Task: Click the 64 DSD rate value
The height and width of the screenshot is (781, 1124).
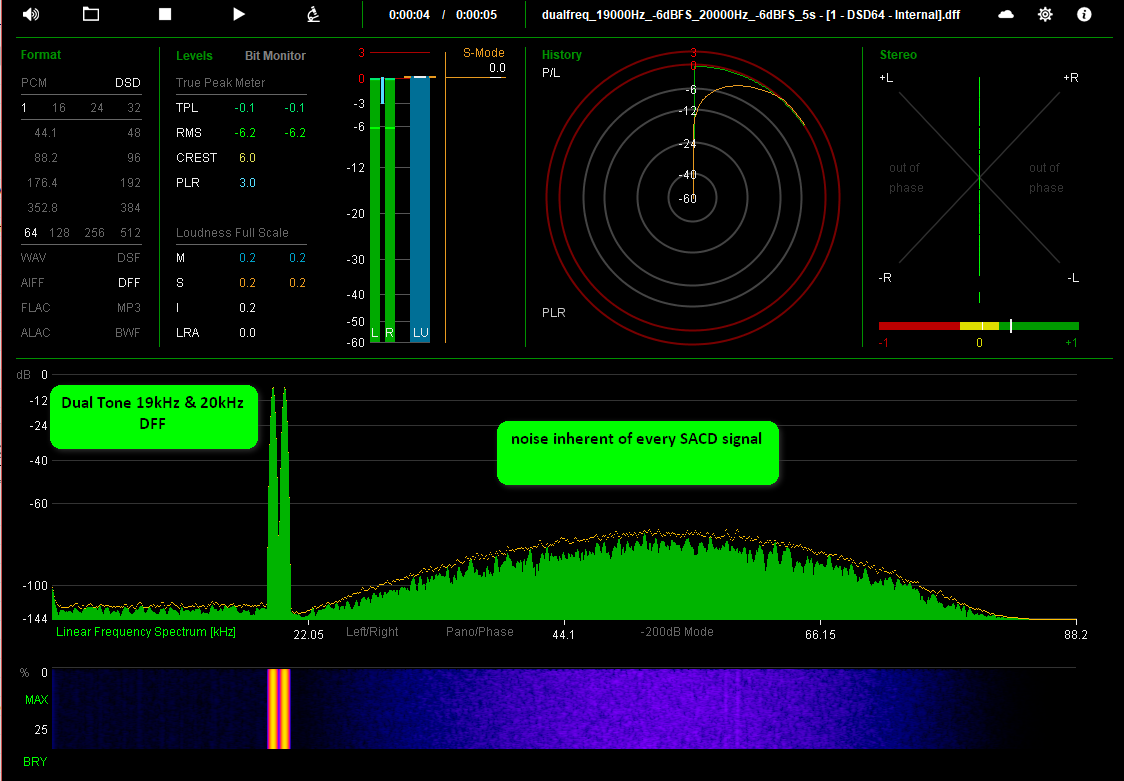Action: point(31,232)
